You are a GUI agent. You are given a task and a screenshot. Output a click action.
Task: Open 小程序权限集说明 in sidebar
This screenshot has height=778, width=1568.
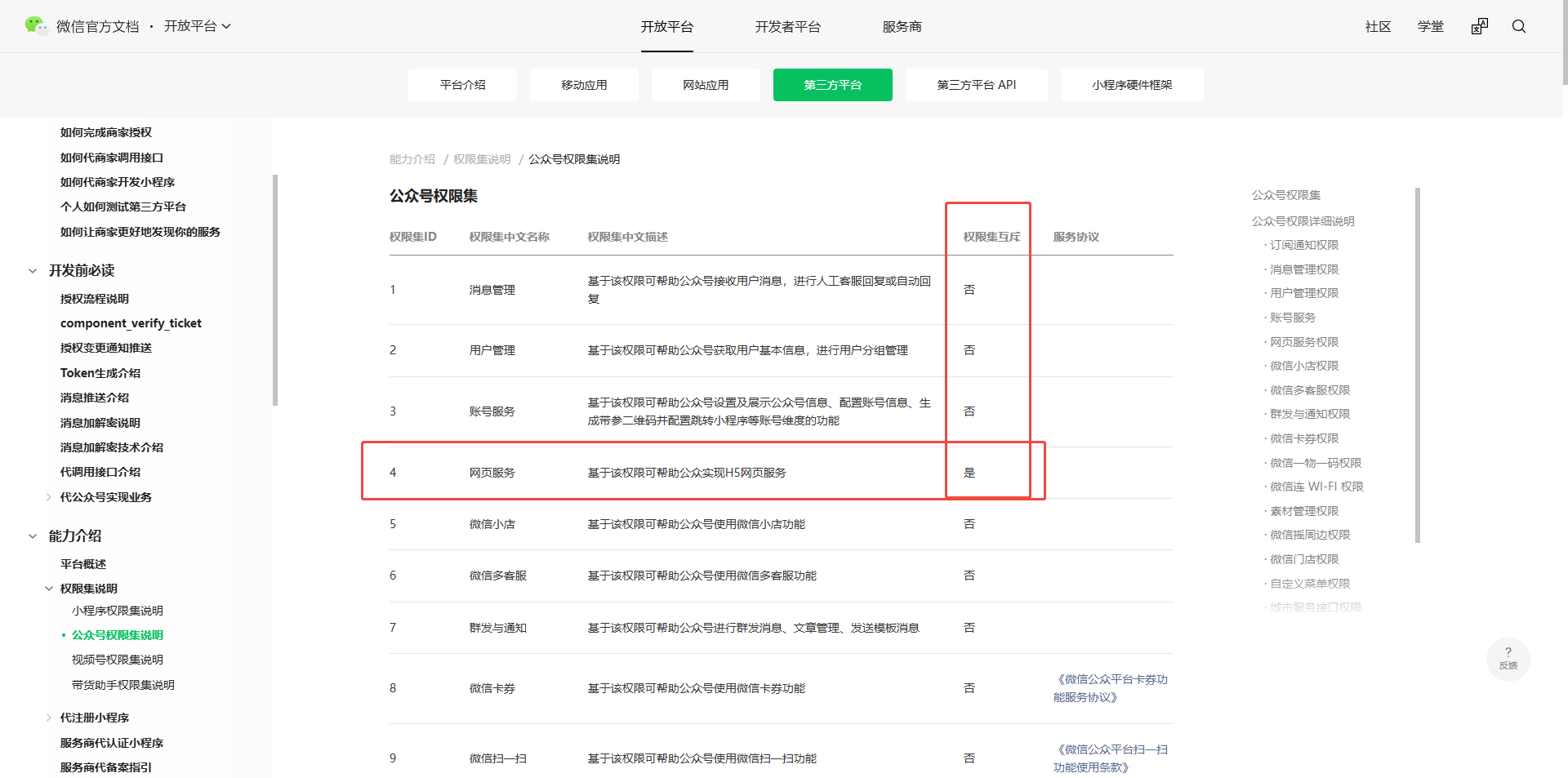[118, 611]
